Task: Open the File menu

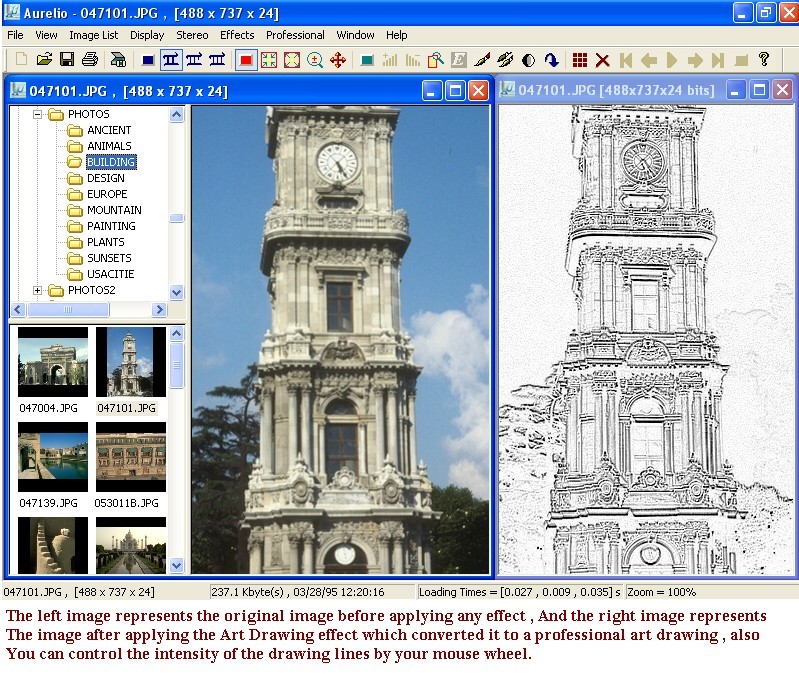Action: [x=15, y=35]
